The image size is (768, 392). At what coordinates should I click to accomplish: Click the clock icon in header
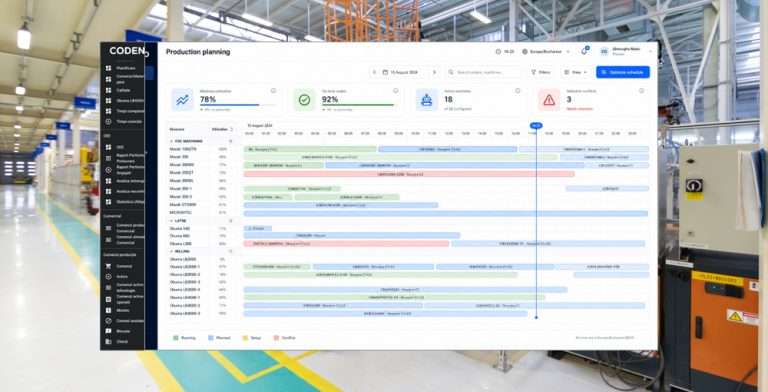(498, 51)
